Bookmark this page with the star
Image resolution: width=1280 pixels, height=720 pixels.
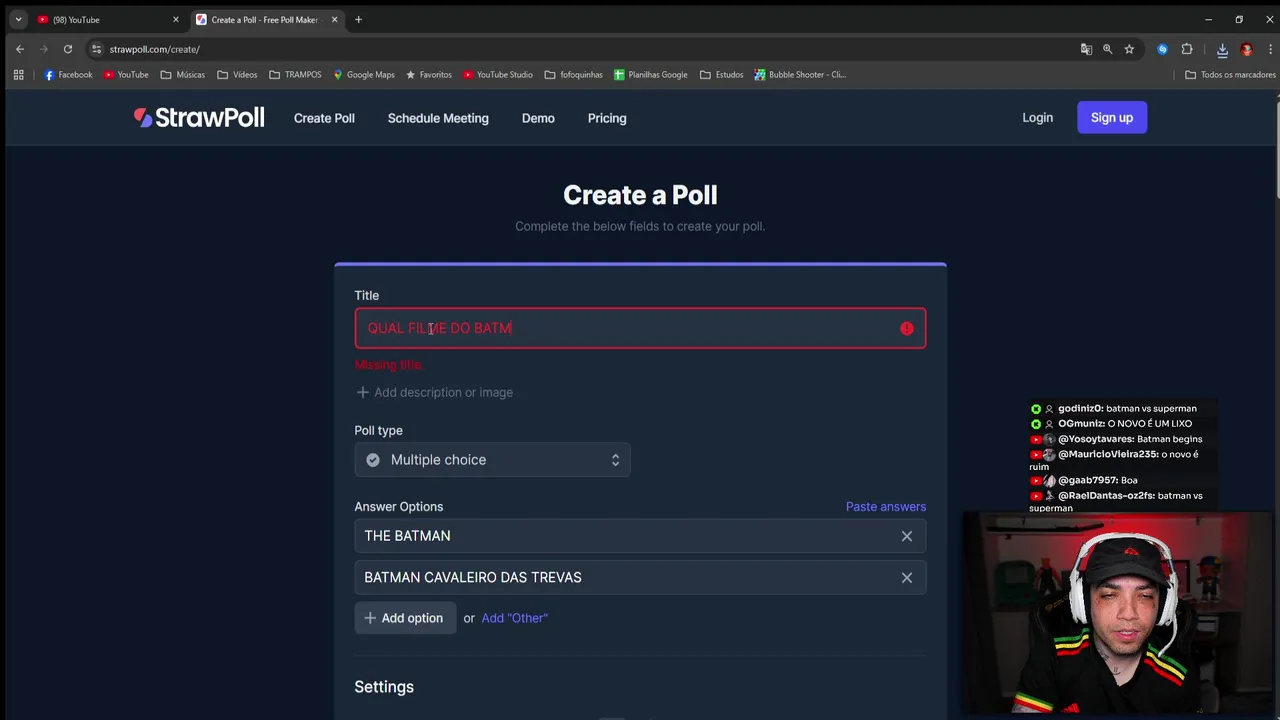1129,49
